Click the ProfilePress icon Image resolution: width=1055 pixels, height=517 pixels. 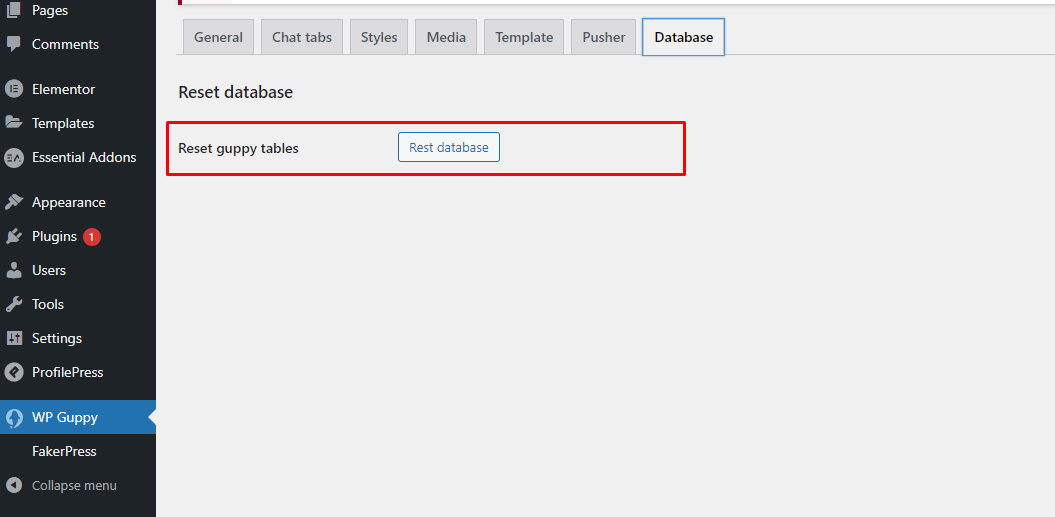pyautogui.click(x=14, y=372)
